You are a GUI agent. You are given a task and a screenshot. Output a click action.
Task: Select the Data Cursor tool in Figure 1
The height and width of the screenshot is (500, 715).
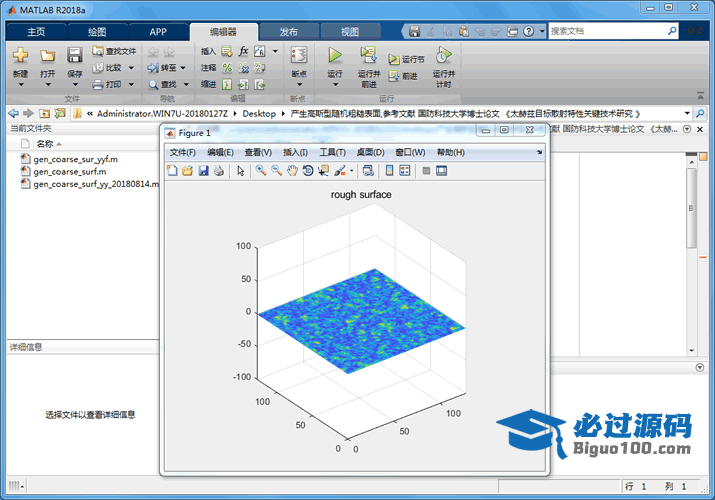324,170
